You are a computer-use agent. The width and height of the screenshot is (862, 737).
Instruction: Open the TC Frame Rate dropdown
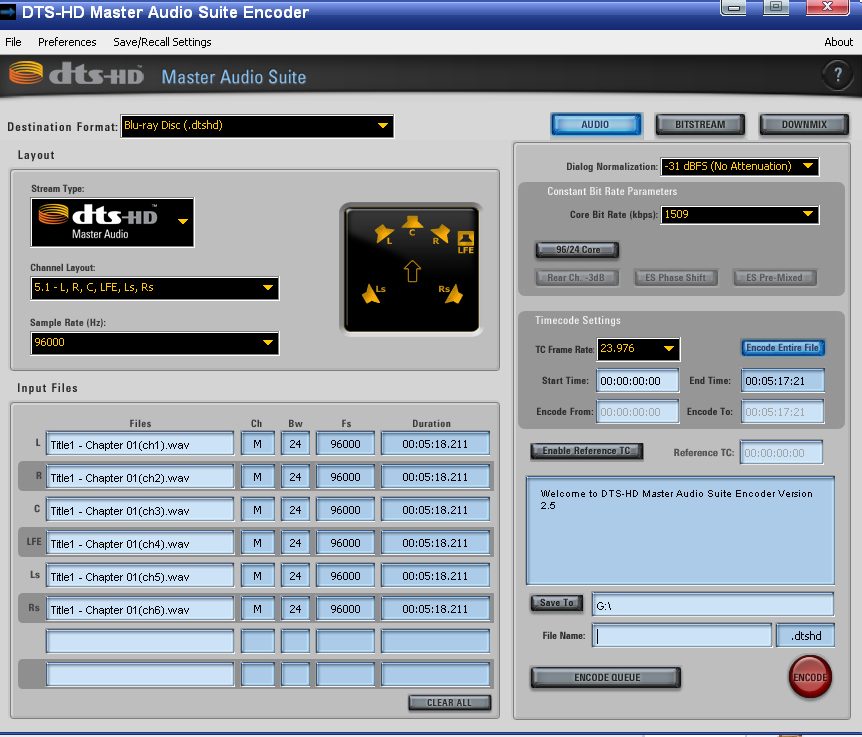[638, 349]
